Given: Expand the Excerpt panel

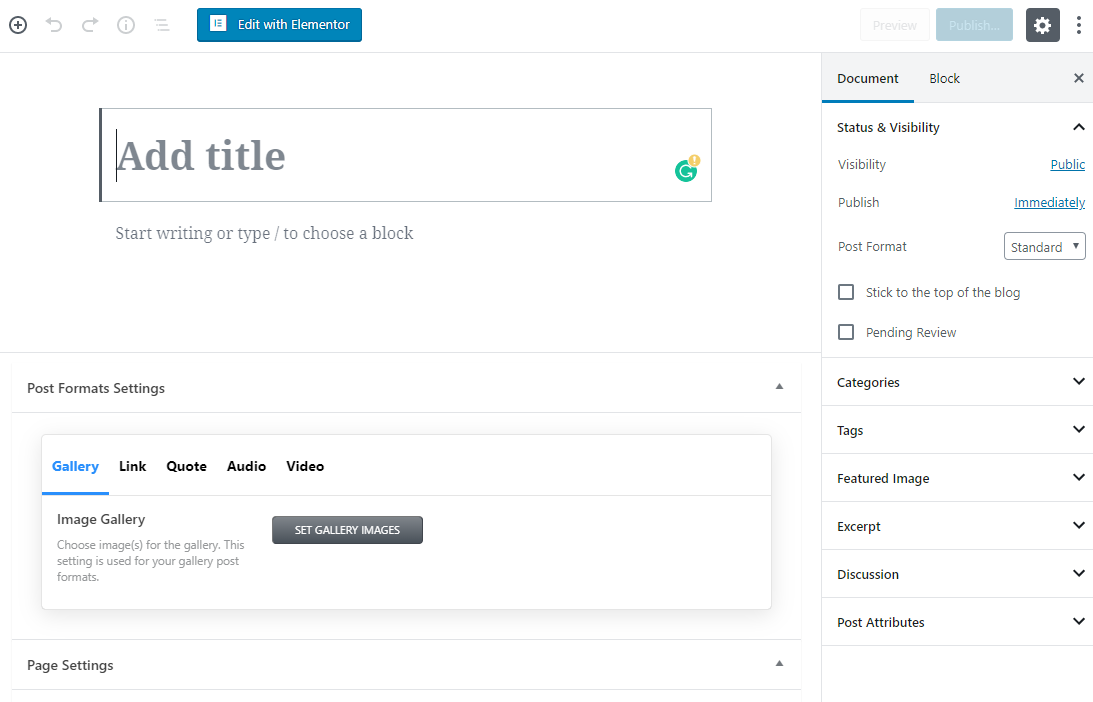Looking at the screenshot, I should click(957, 526).
